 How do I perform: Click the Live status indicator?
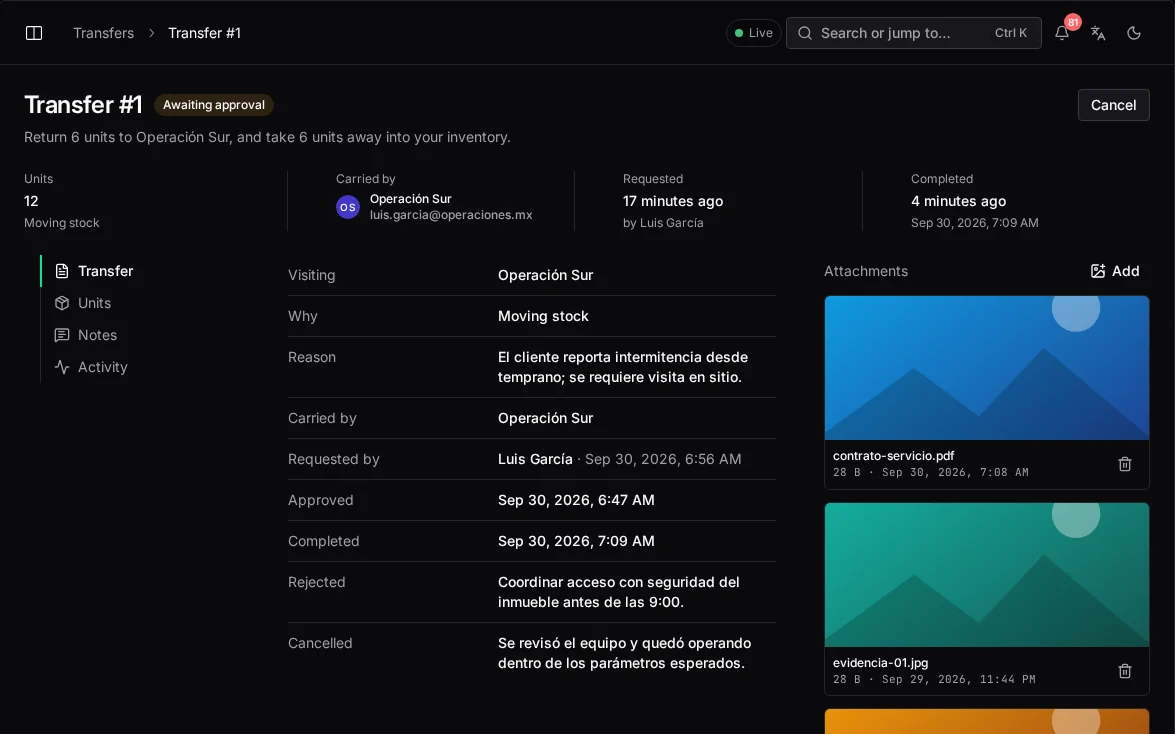[x=753, y=33]
